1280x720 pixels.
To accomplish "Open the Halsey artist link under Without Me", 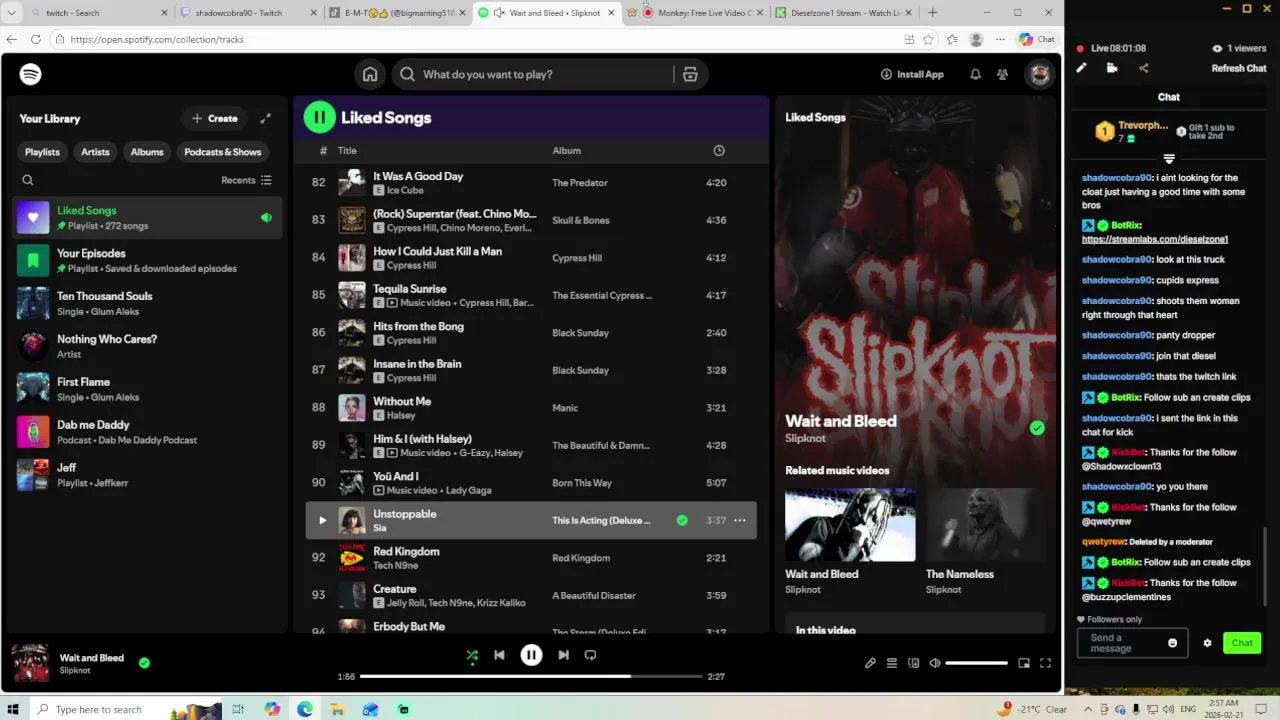I will tap(400, 415).
